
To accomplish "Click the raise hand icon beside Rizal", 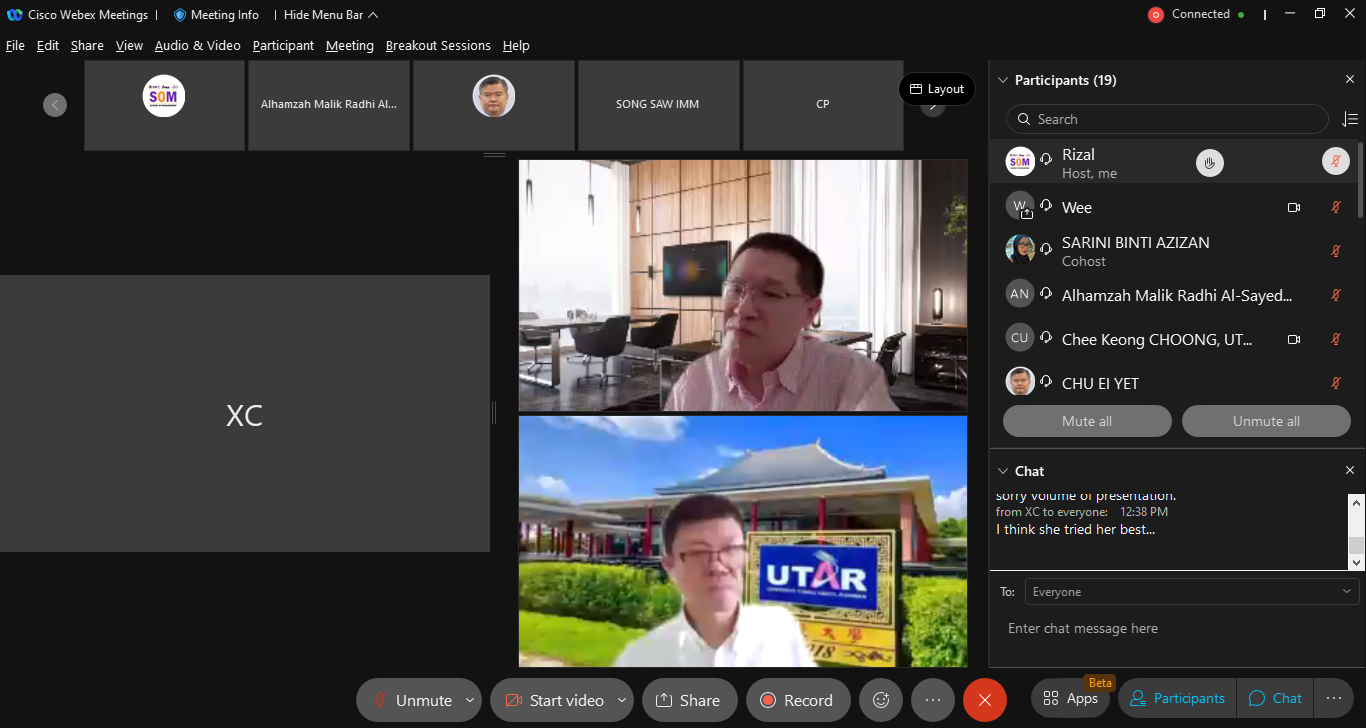I will 1210,163.
